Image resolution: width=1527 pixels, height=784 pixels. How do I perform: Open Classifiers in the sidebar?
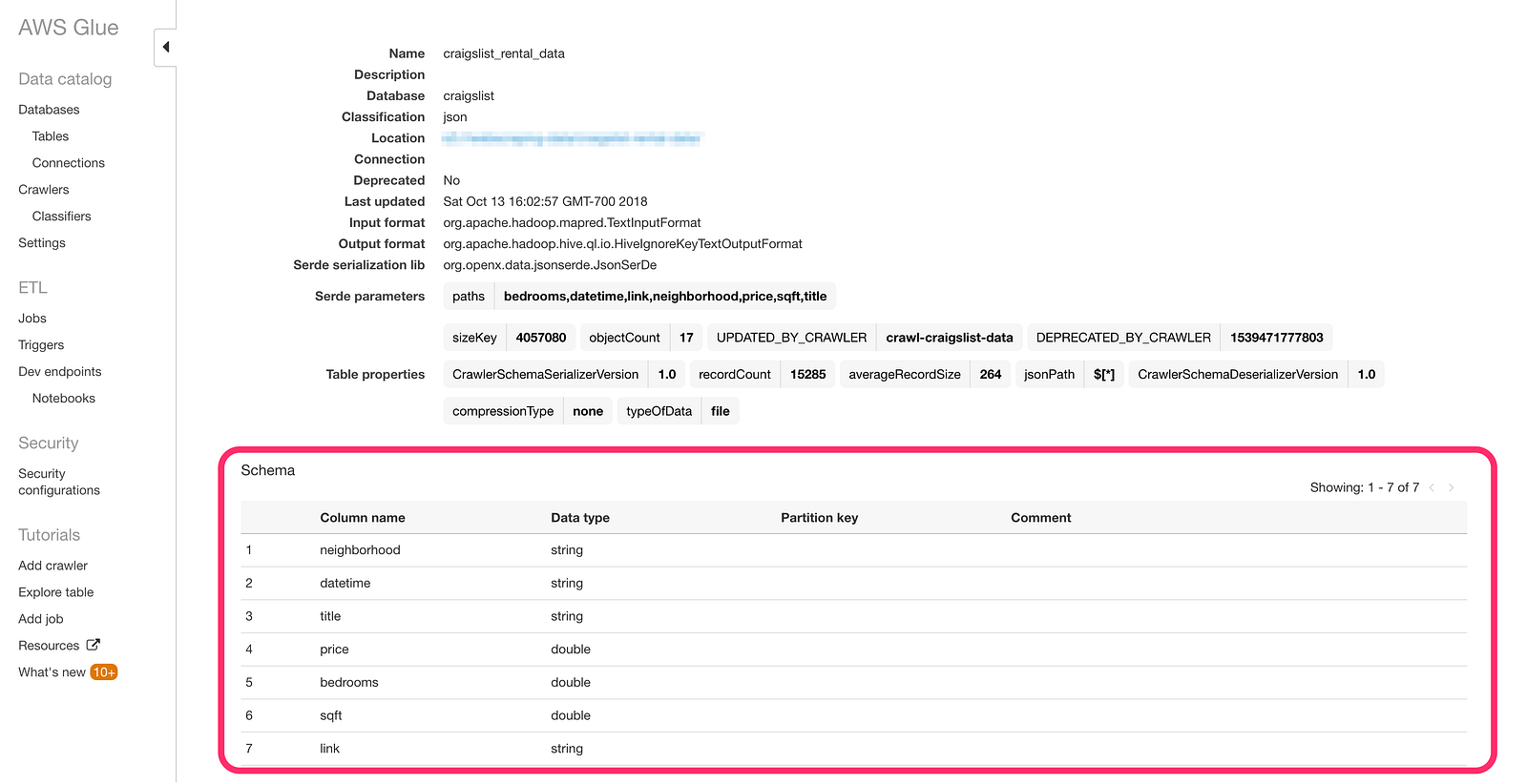click(62, 217)
